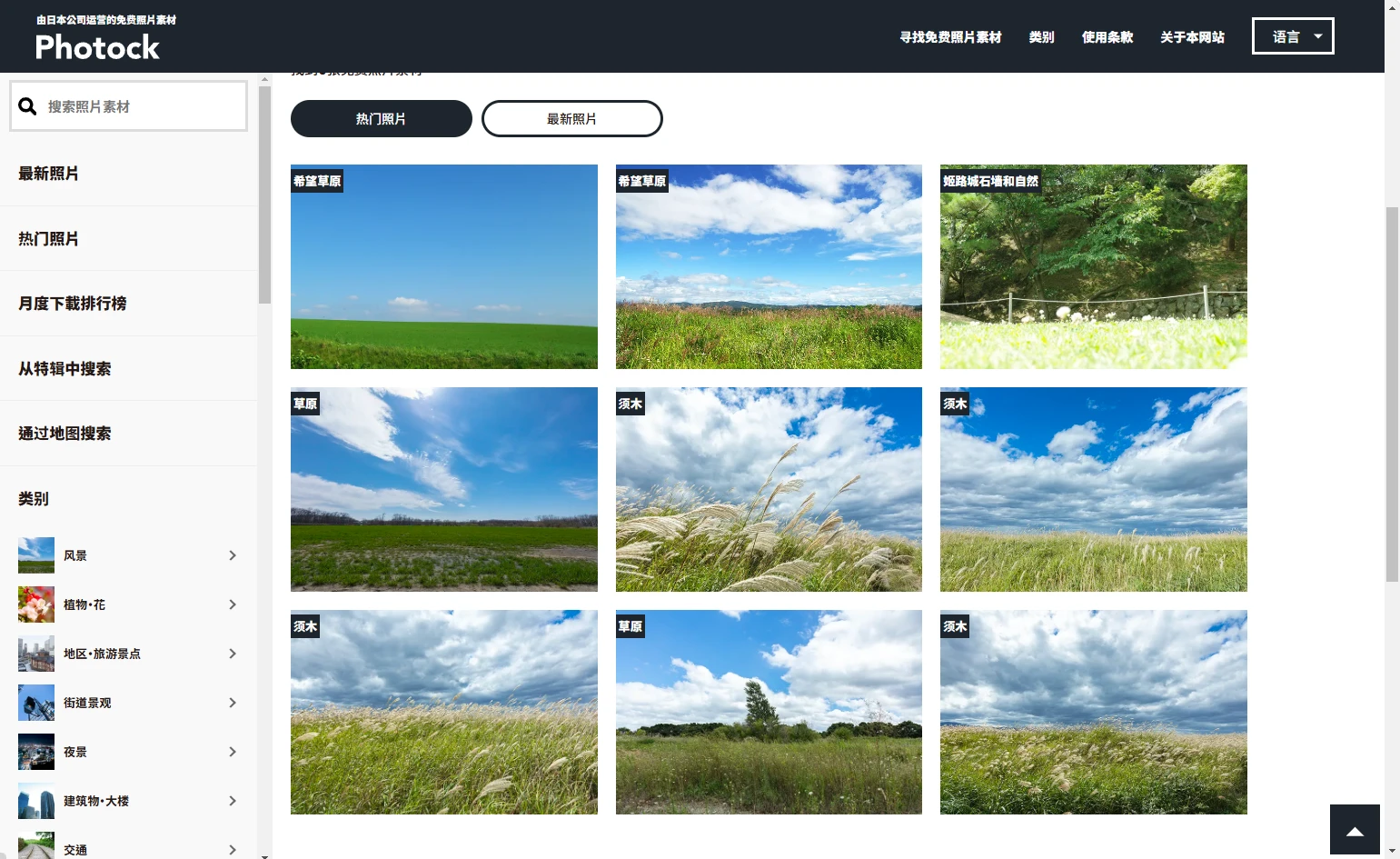Open the 语言 language dropdown

pos(1292,36)
